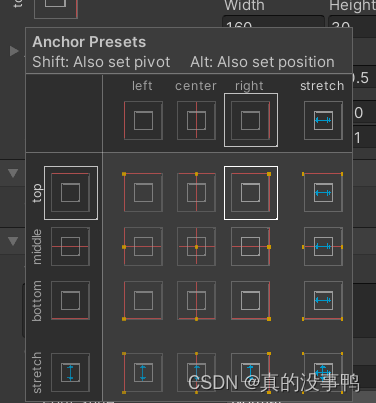Expand the collapsed foldout arrow beside panel
The height and width of the screenshot is (403, 376).
coord(14,51)
